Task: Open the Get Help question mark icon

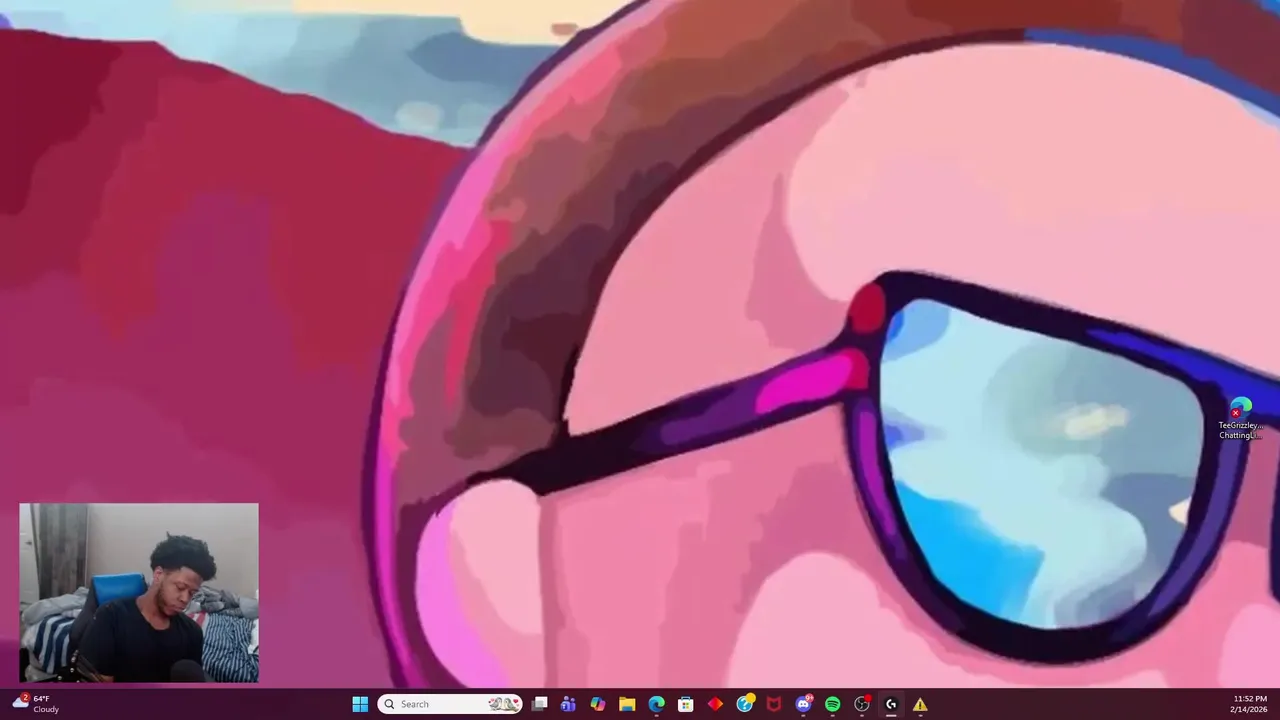Action: pos(745,704)
